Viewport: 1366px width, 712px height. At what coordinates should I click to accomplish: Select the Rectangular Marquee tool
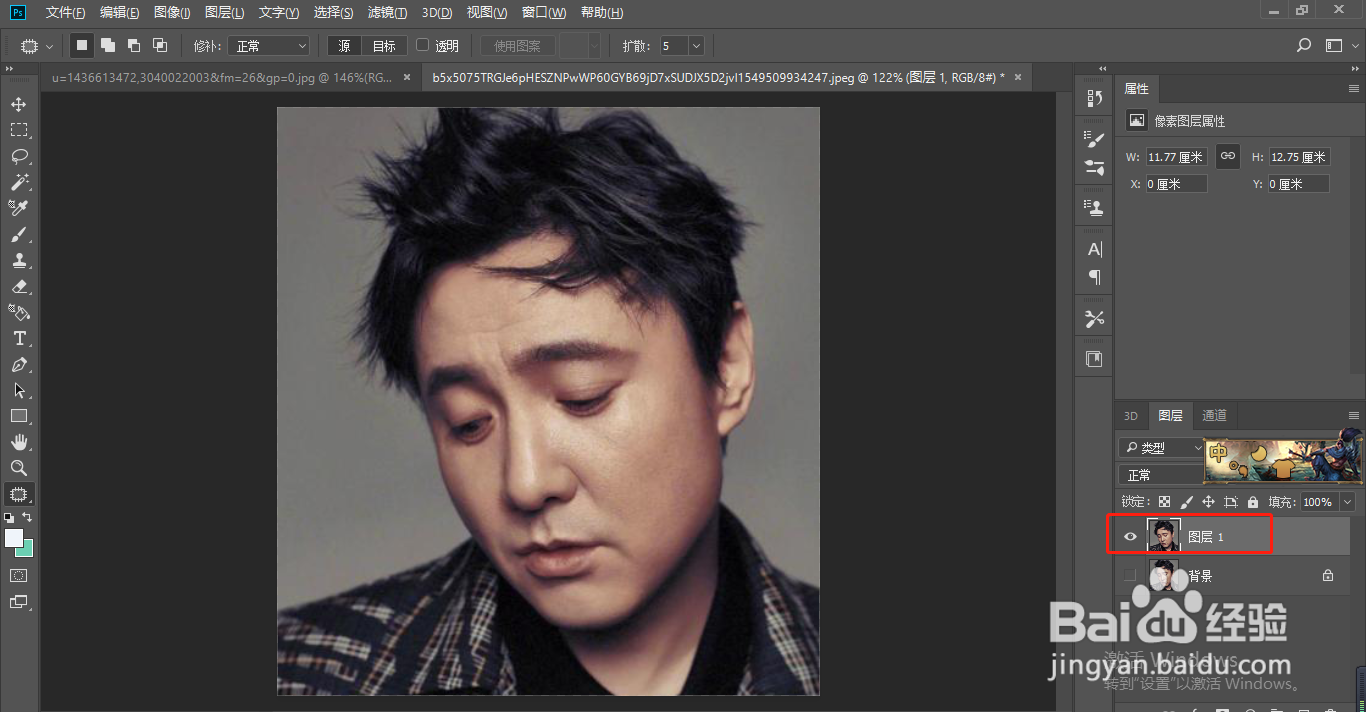(x=19, y=130)
